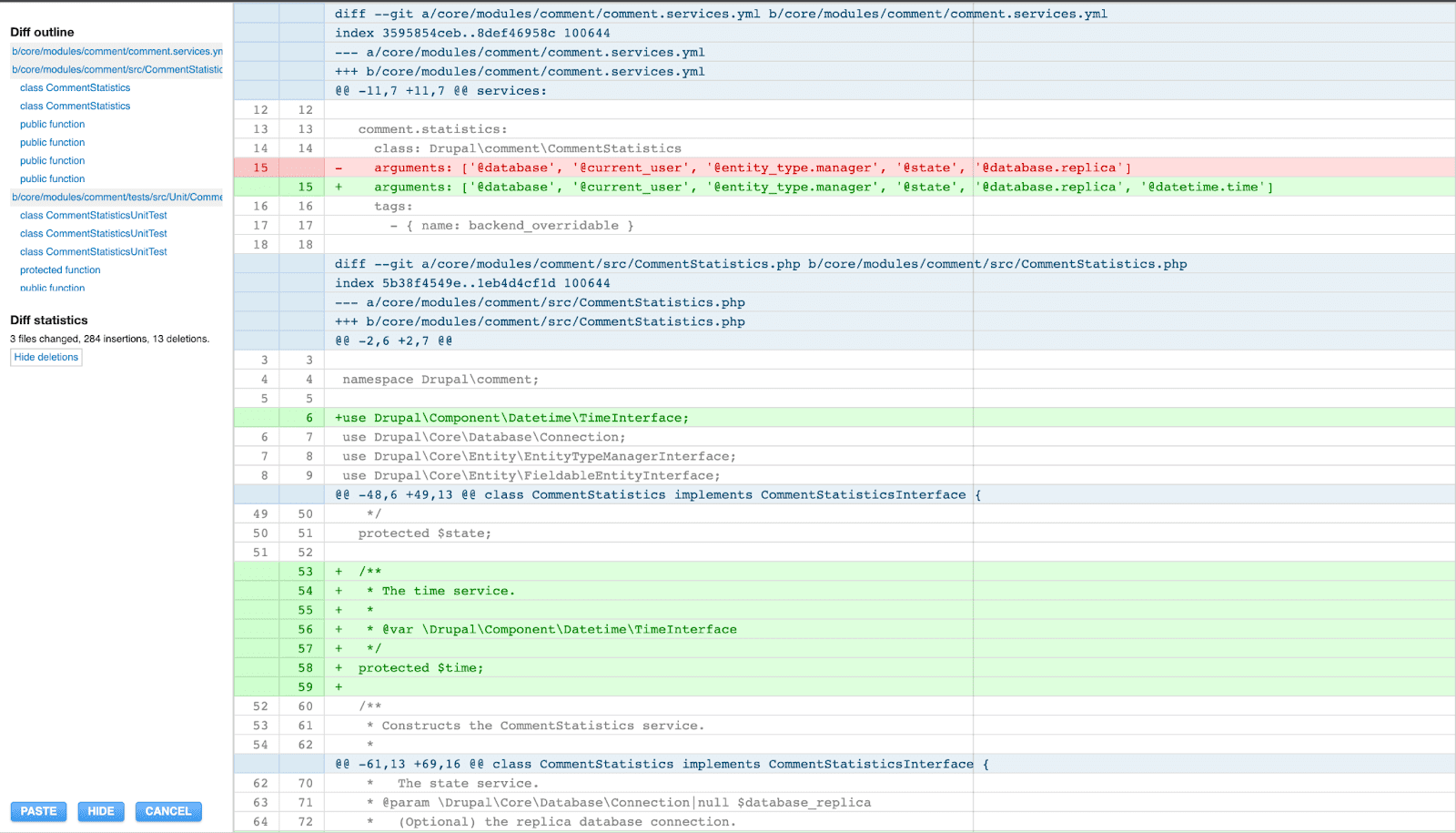Click the 'protected $state;' code line

(x=424, y=533)
